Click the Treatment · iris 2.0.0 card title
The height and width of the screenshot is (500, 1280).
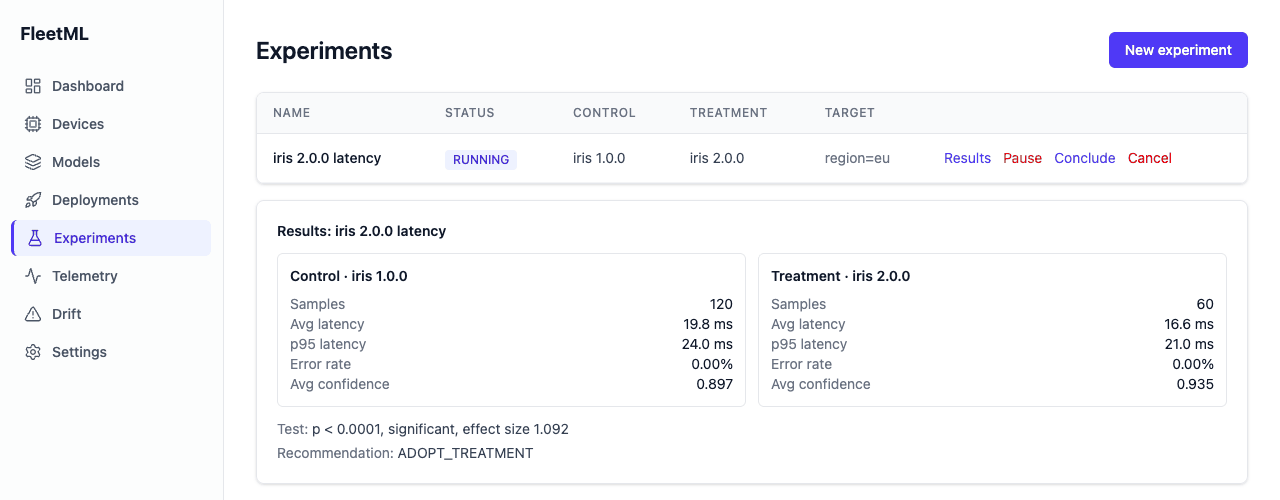tap(841, 276)
